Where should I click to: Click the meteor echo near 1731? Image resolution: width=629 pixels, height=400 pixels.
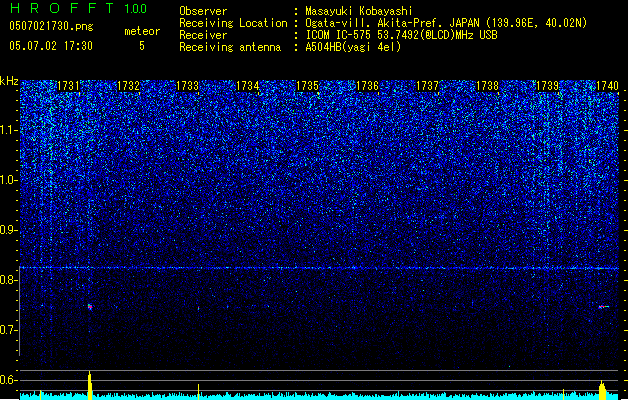click(x=90, y=307)
